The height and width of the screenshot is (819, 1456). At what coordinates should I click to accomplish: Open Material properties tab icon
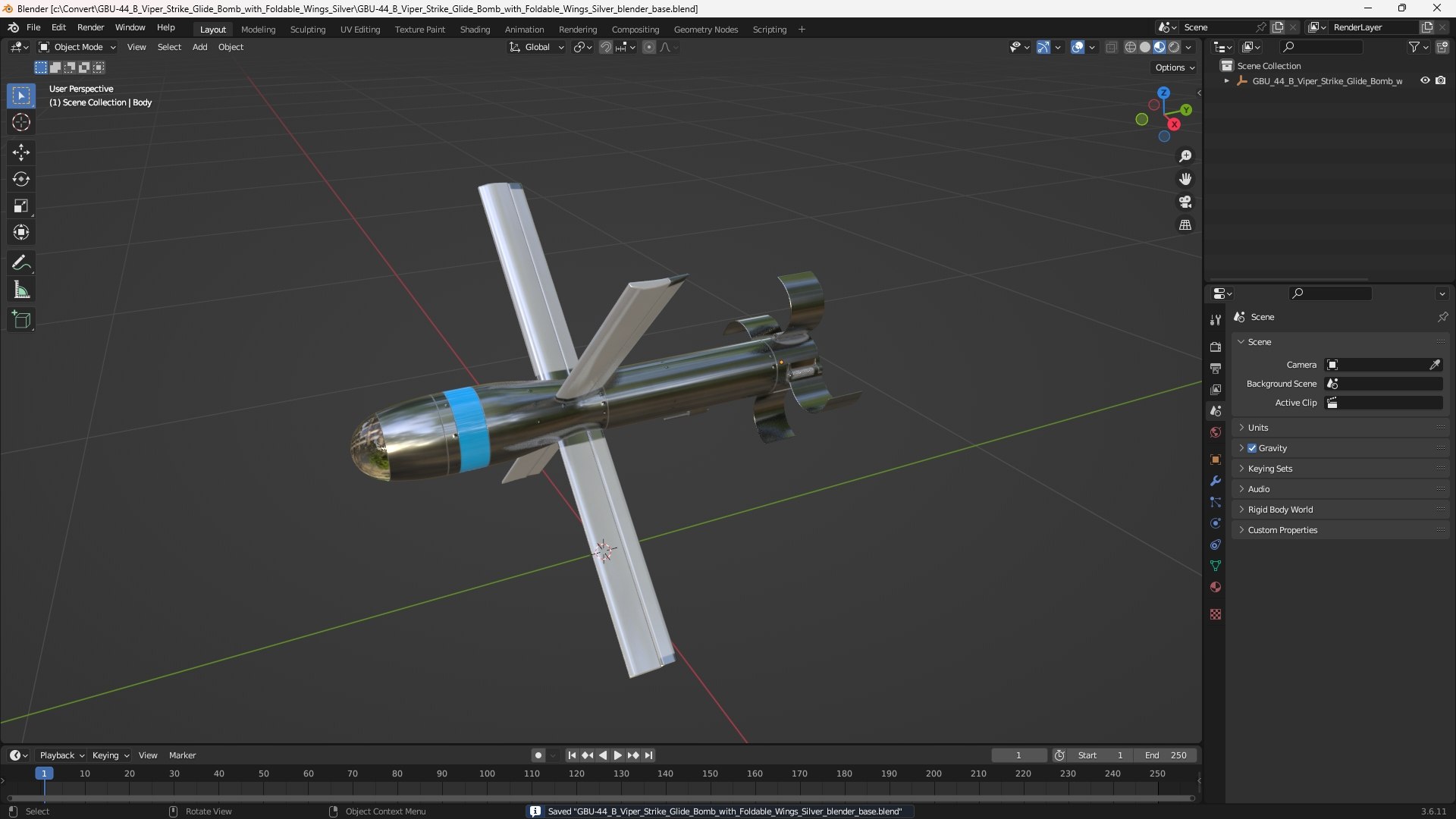tap(1216, 587)
